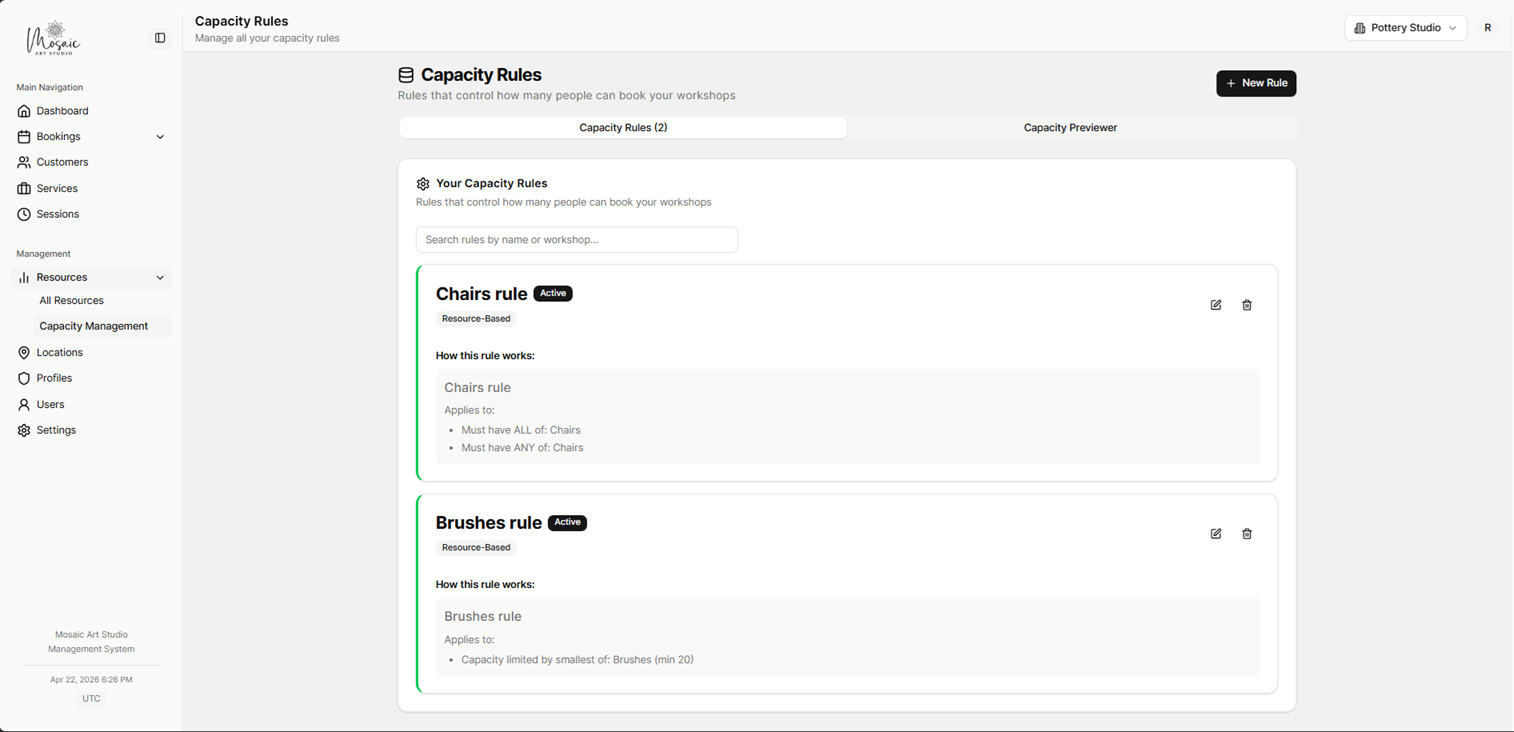Image resolution: width=1514 pixels, height=732 pixels.
Task: Edit the Chairs rule with the pencil icon
Action: [x=1215, y=305]
